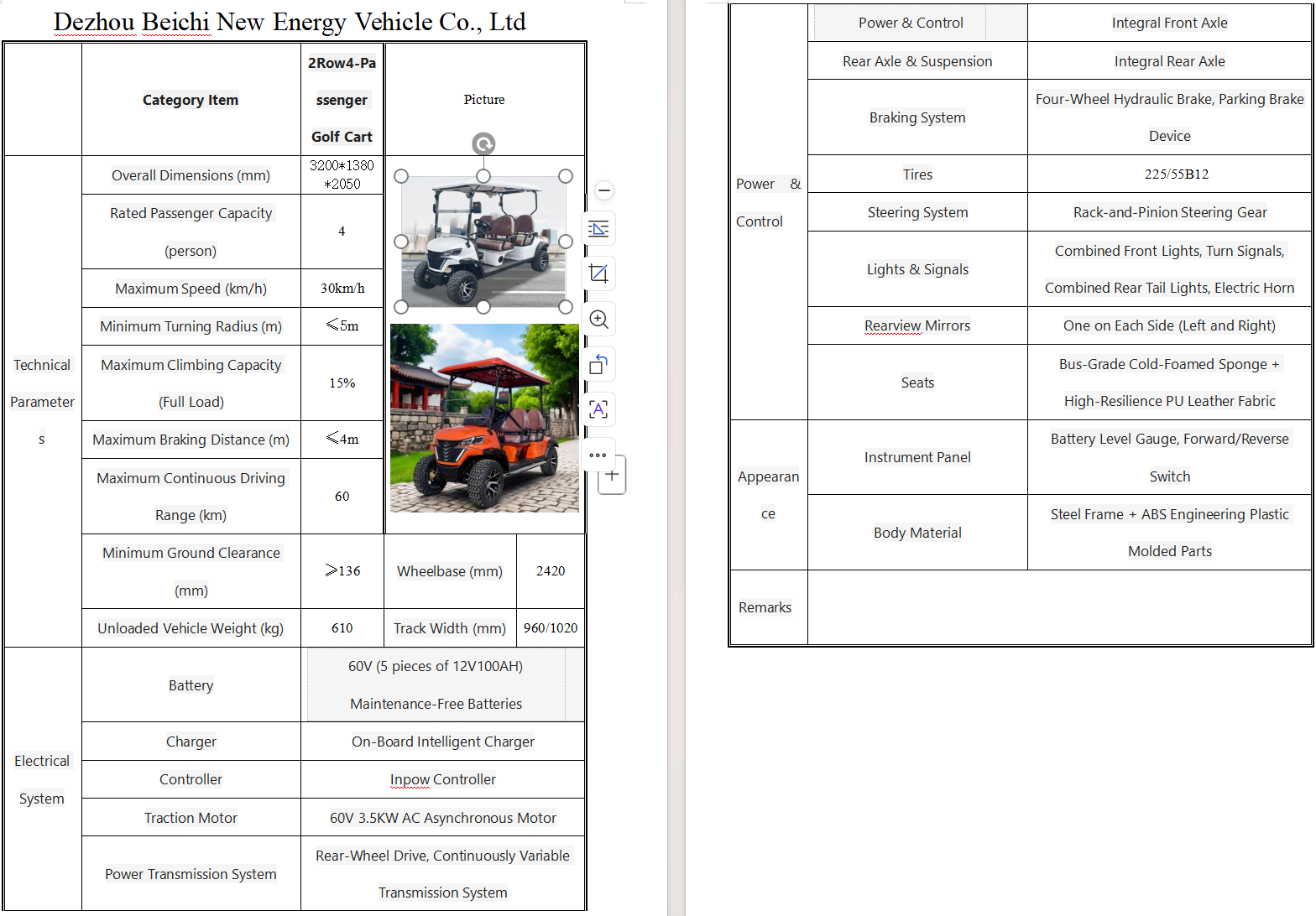Collapse the floating image toolbar with minus button
Viewport: 1316px width, 916px height.
tap(603, 190)
